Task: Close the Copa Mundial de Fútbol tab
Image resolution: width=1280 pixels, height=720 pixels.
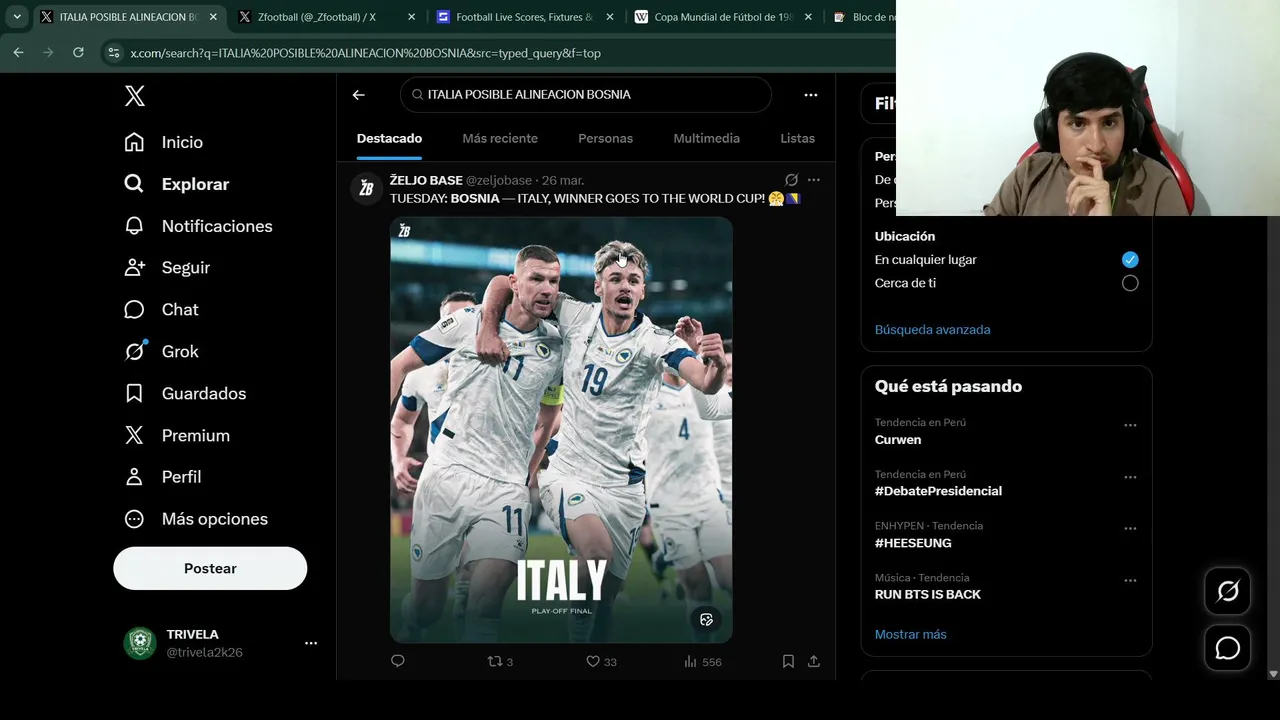Action: tap(808, 17)
